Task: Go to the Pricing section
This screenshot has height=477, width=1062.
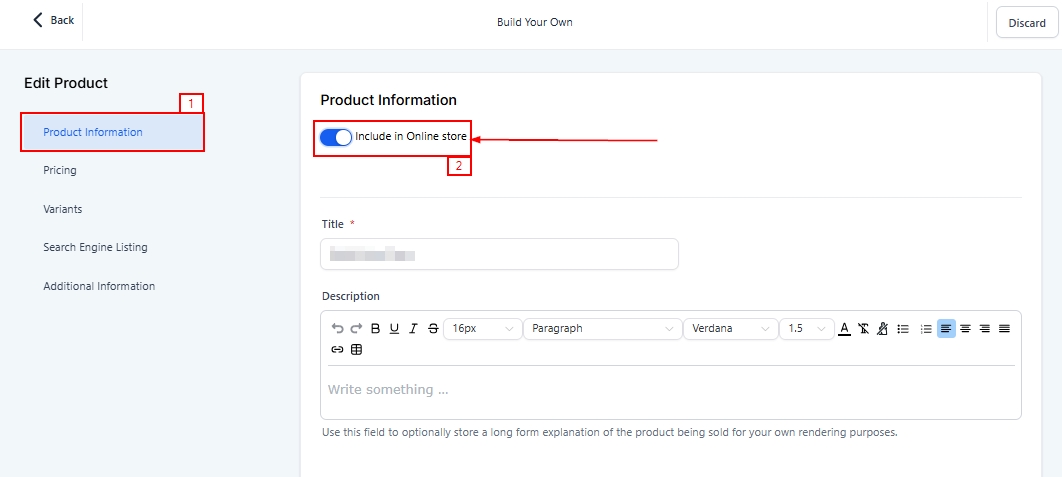Action: click(x=60, y=171)
